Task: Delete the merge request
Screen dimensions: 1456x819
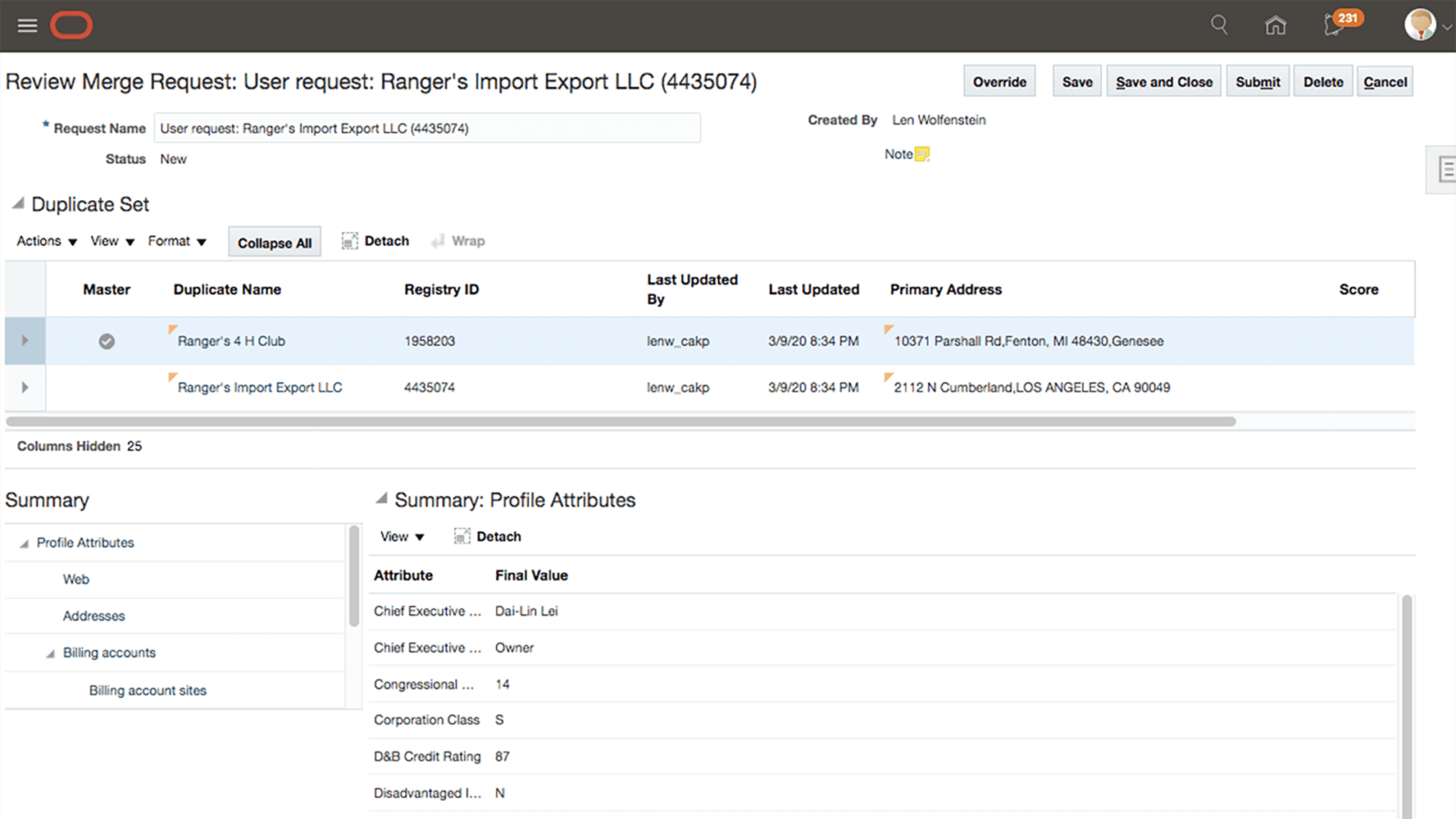Action: pos(1323,82)
